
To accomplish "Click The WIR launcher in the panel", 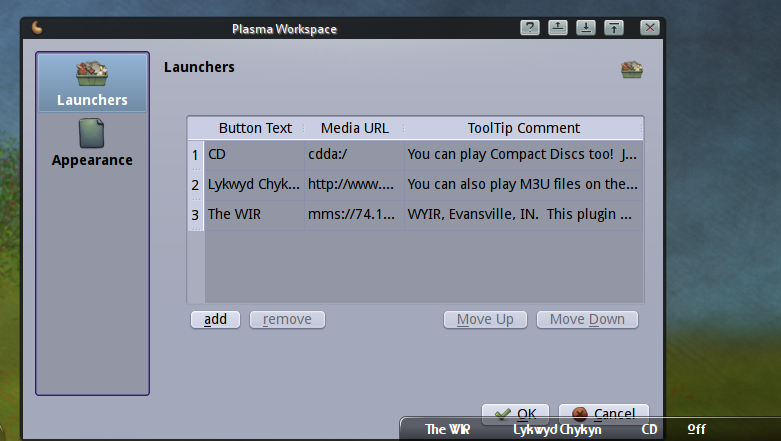I will coord(447,430).
